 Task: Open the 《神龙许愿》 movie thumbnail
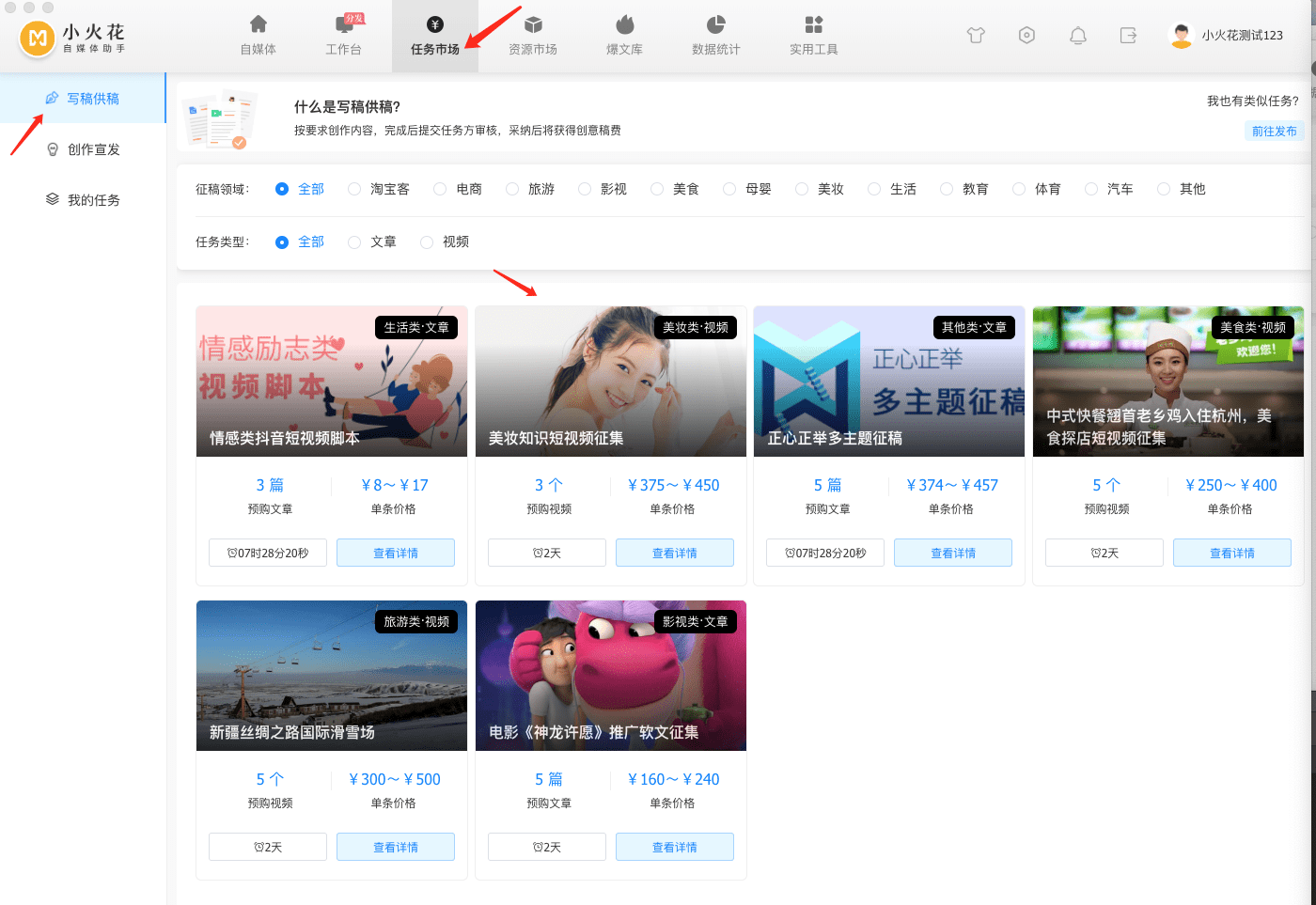click(611, 676)
